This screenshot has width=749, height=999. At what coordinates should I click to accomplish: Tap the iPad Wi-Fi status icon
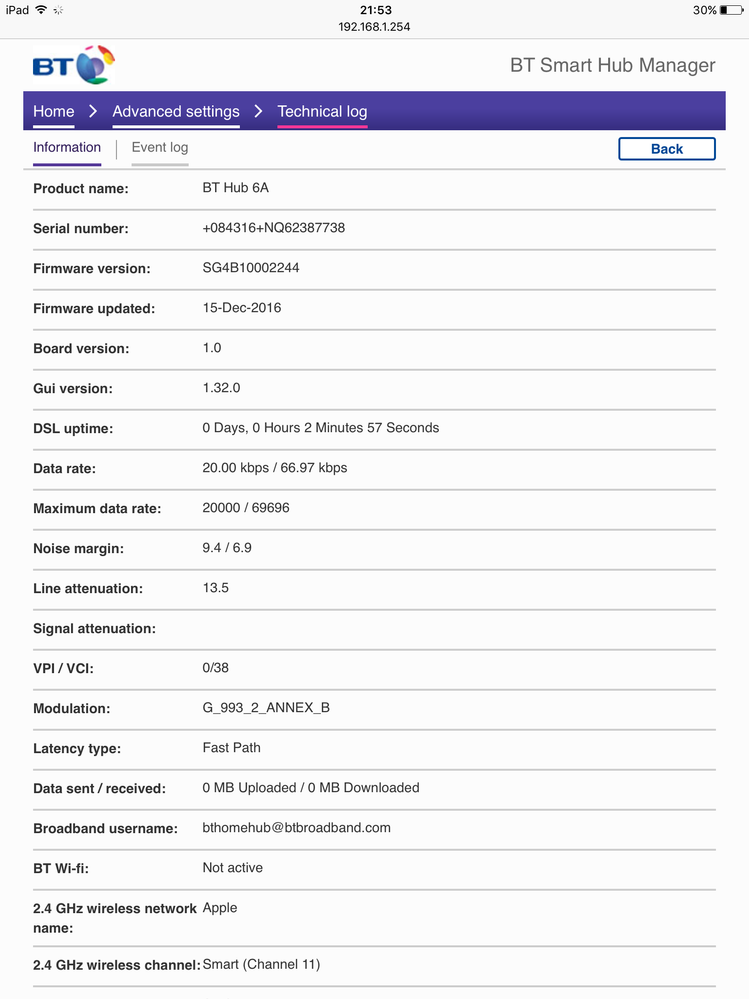(x=41, y=10)
